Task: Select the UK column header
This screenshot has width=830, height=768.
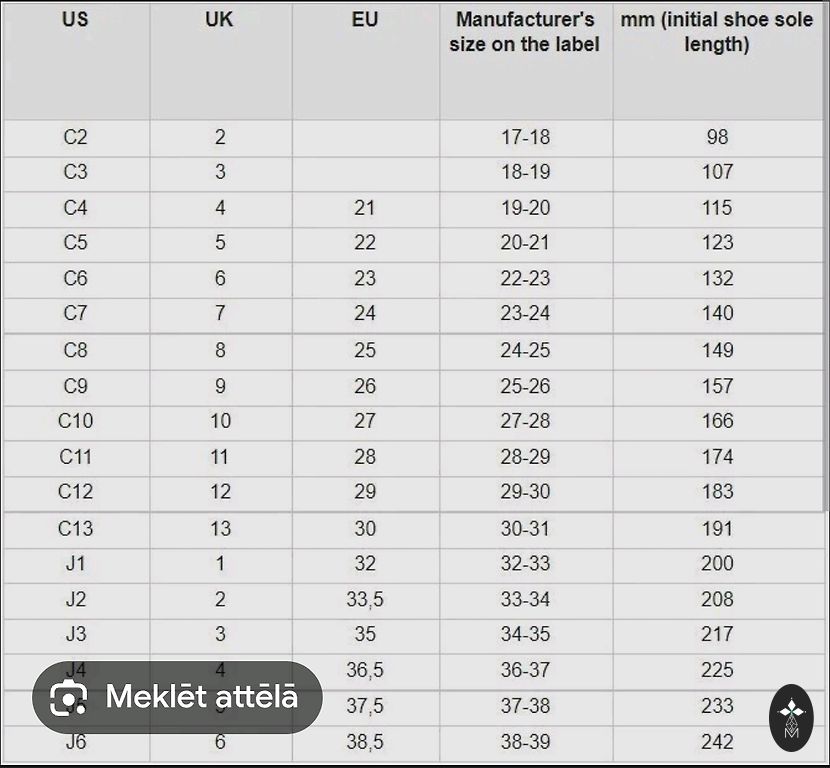Action: 219,19
